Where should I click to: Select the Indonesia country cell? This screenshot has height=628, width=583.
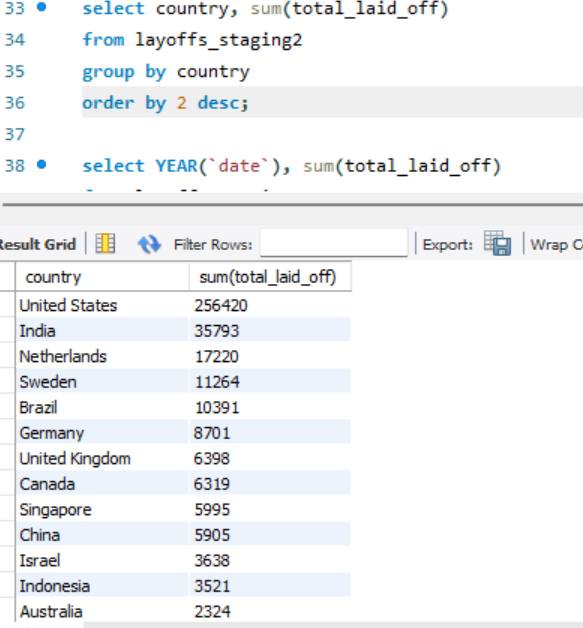(x=102, y=586)
